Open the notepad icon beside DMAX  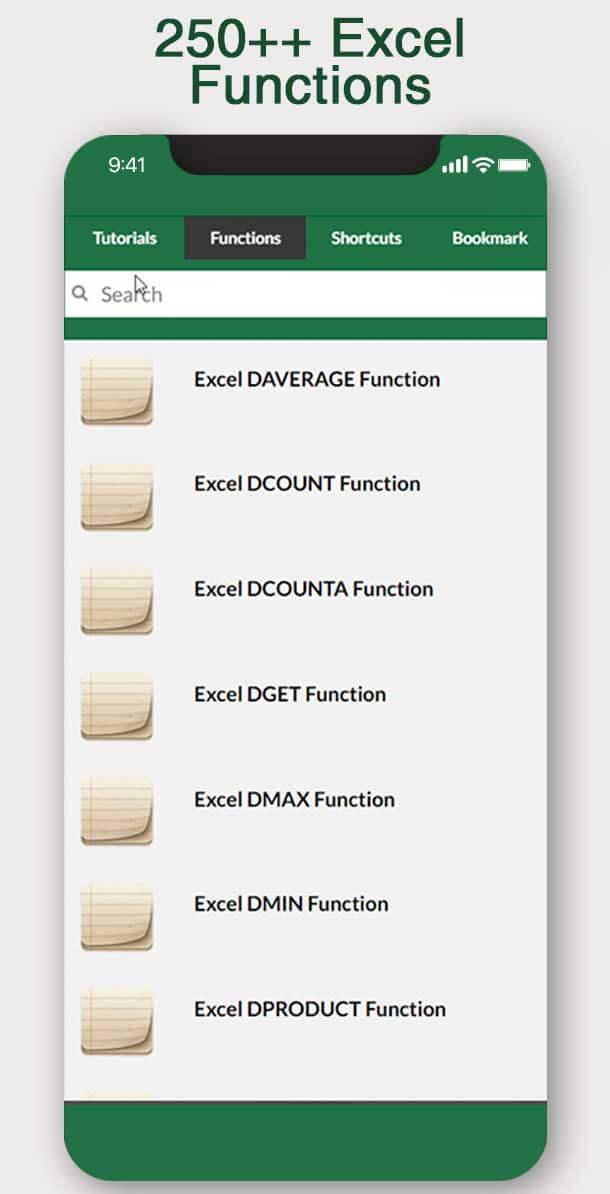coord(117,811)
